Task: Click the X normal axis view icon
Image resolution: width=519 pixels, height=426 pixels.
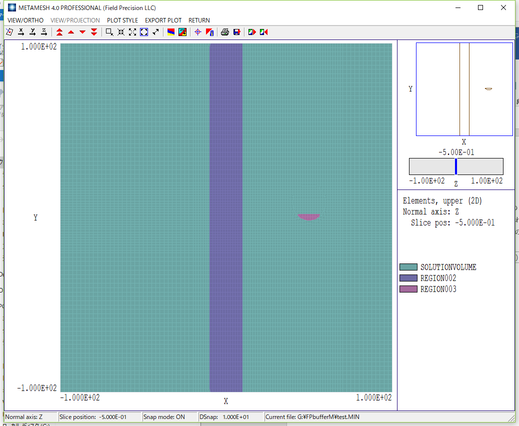Action: (21, 32)
